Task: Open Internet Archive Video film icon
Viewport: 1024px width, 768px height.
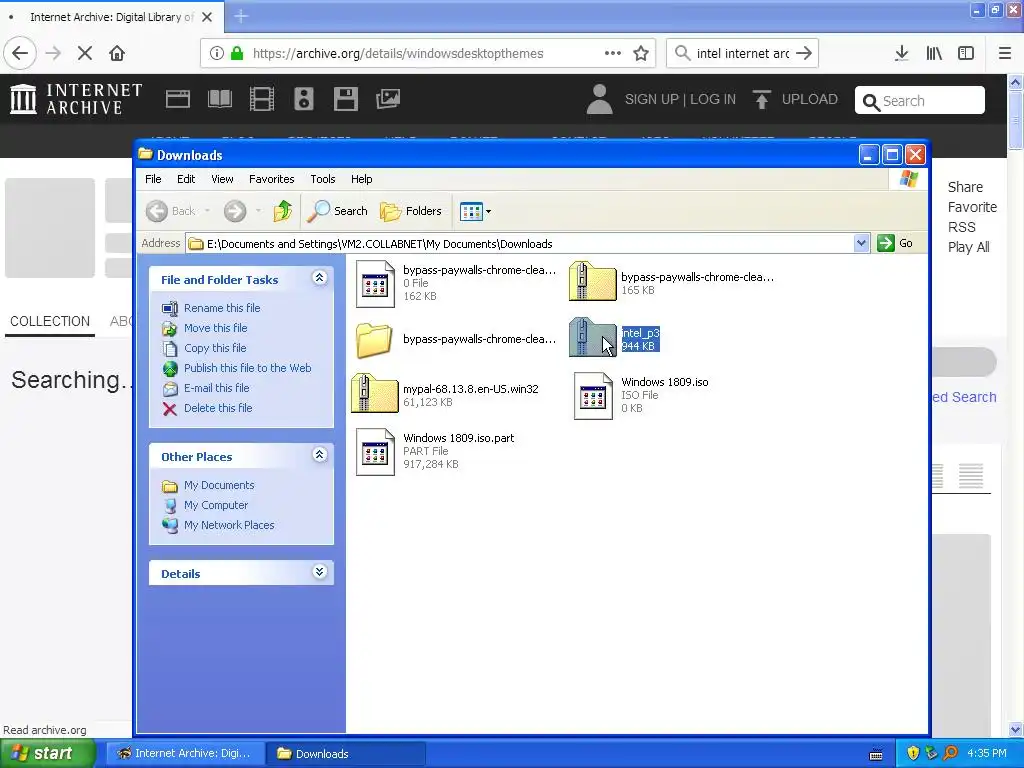Action: pos(262,99)
